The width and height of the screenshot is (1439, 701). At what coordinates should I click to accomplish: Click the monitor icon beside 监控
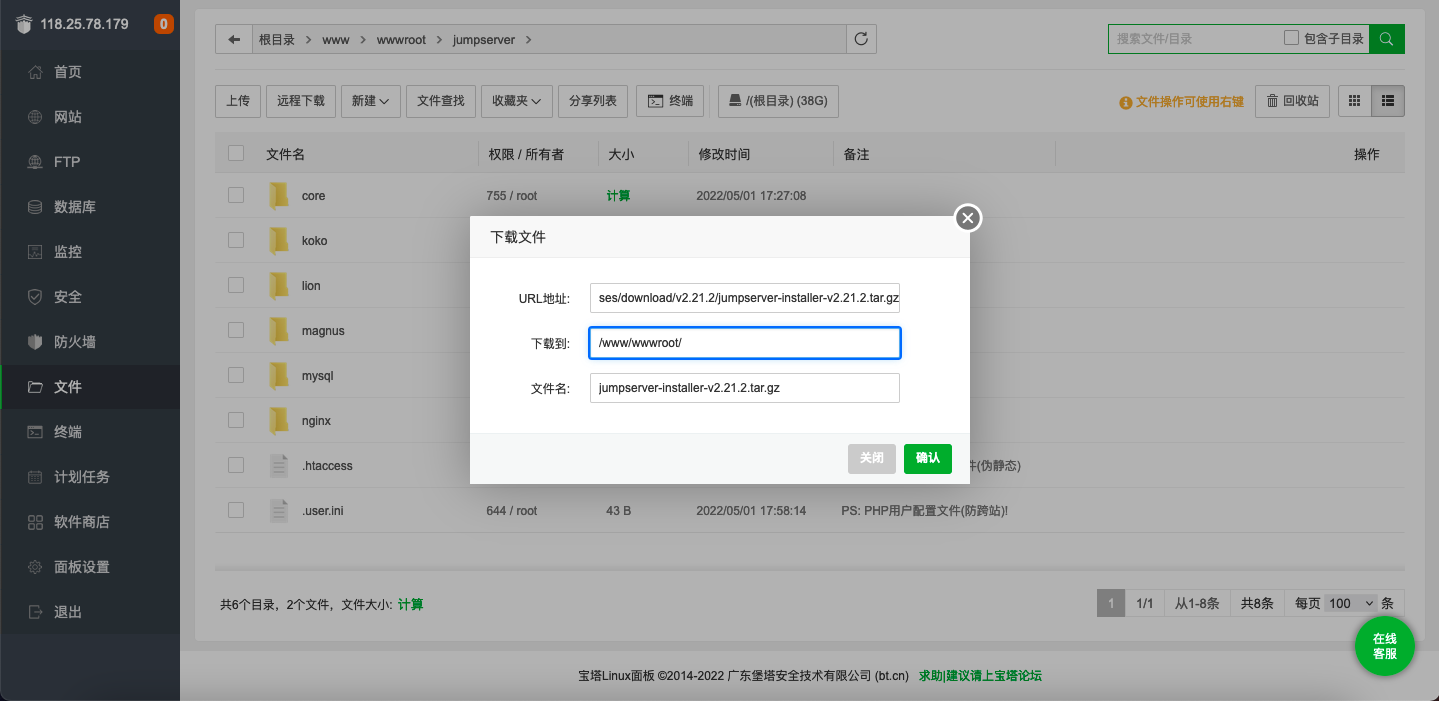click(35, 252)
